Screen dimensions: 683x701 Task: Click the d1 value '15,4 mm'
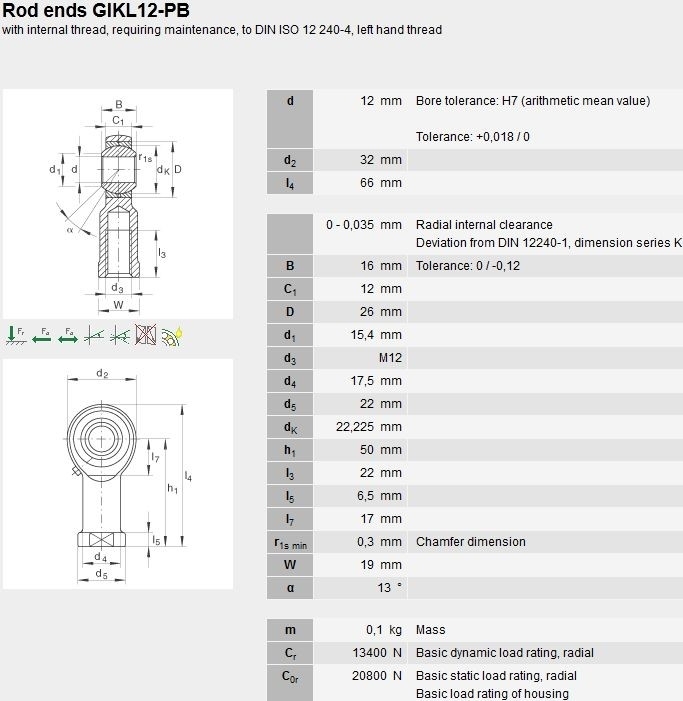[376, 335]
